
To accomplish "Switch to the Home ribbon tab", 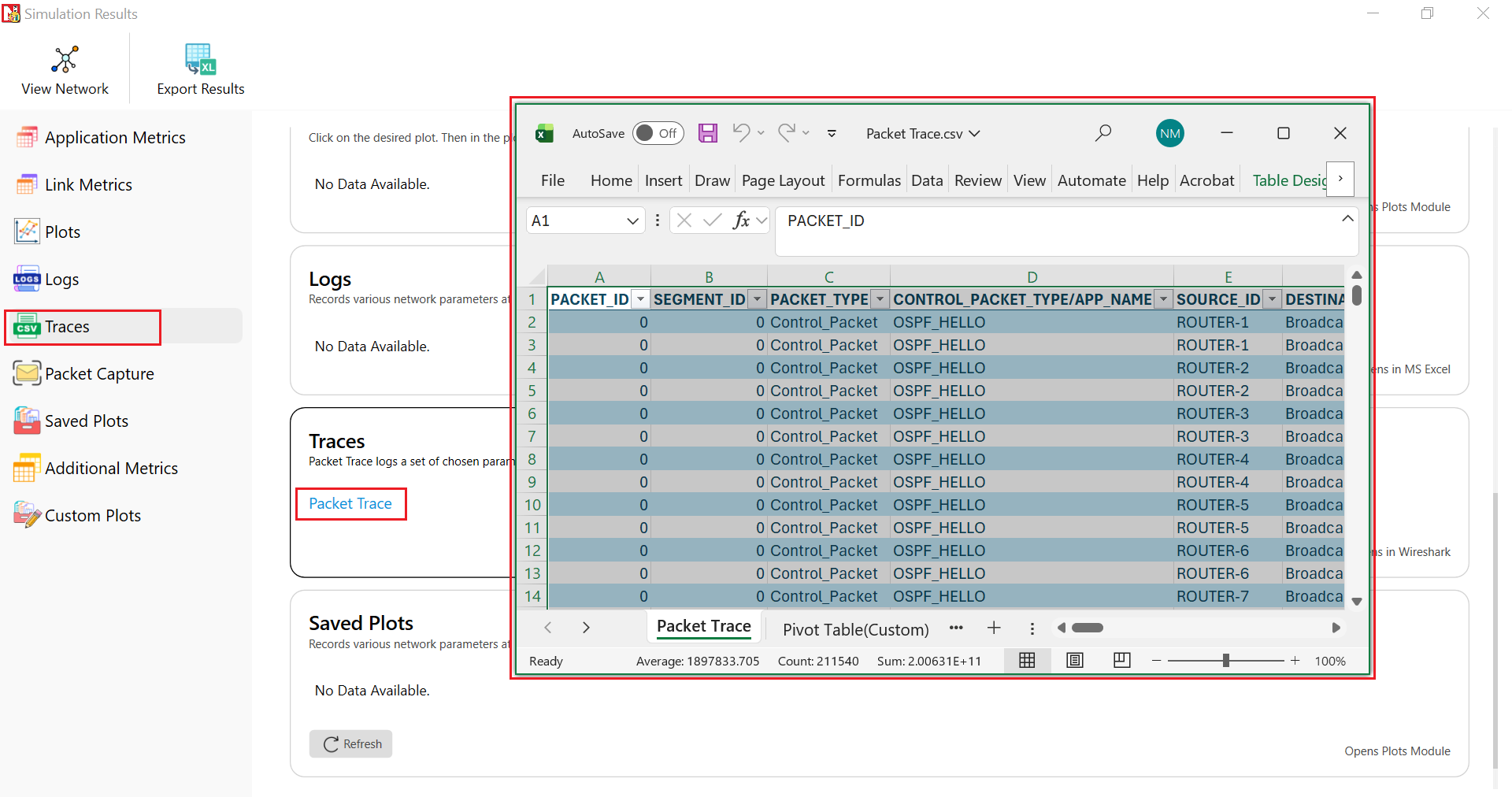I will pyautogui.click(x=611, y=180).
